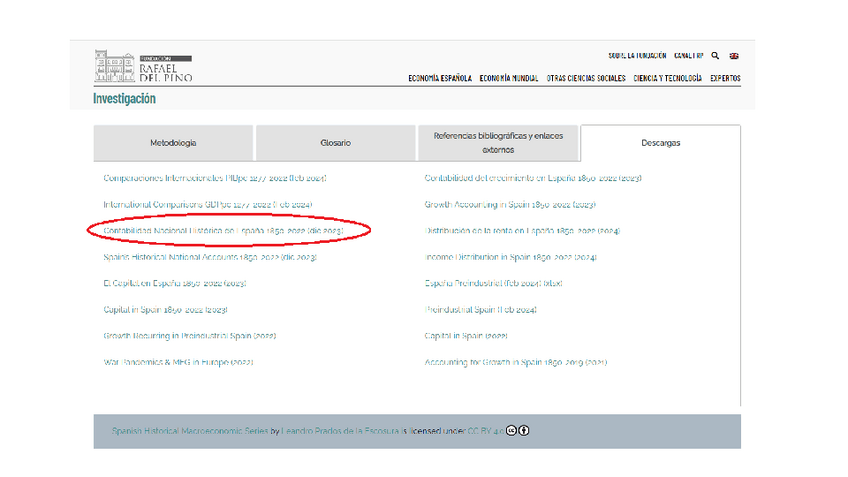This screenshot has width=848, height=477.
Task: Download Contabilidad Nacional Histórica en España file
Action: click(x=223, y=231)
